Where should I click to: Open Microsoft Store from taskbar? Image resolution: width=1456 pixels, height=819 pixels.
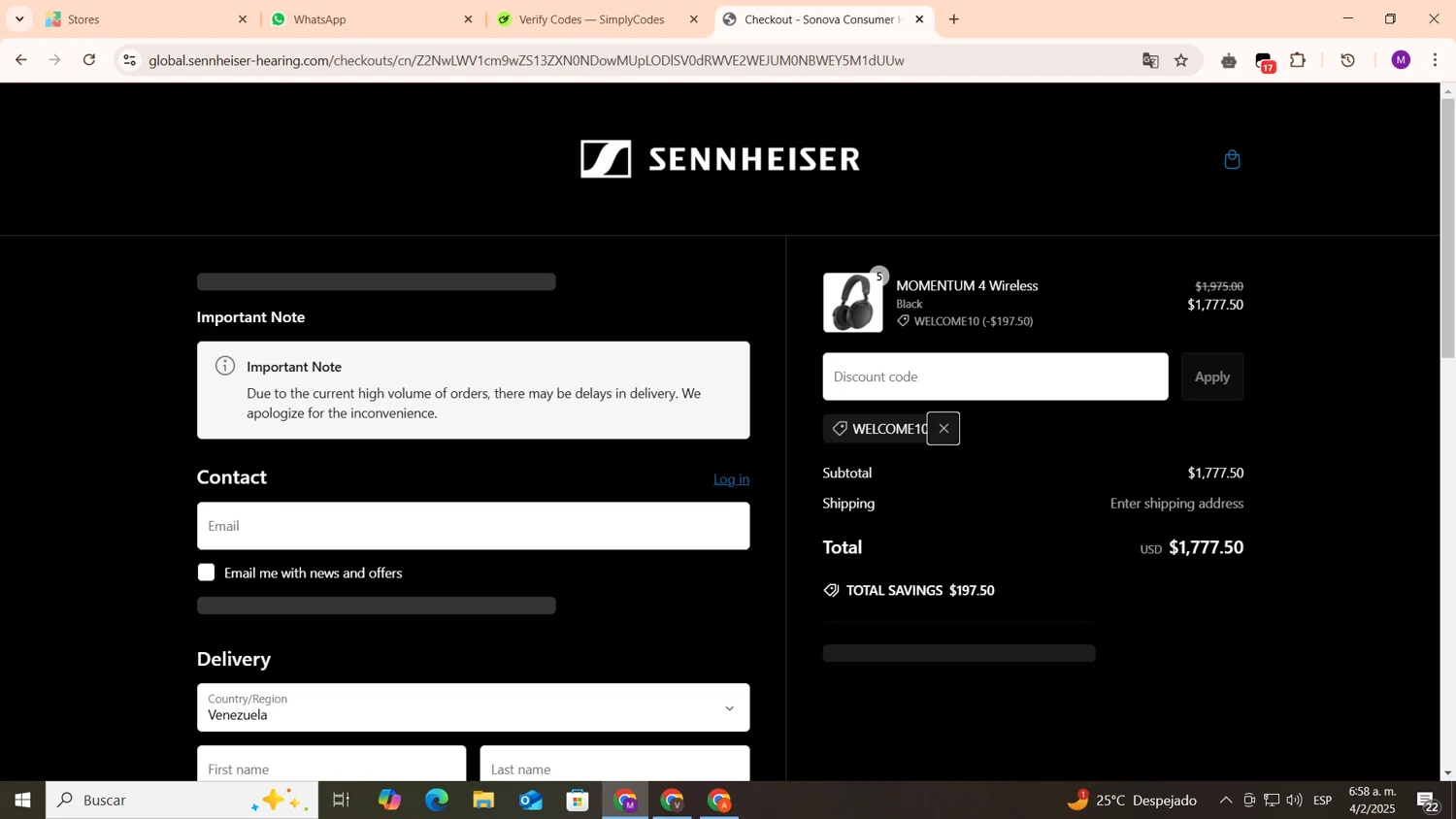[578, 801]
